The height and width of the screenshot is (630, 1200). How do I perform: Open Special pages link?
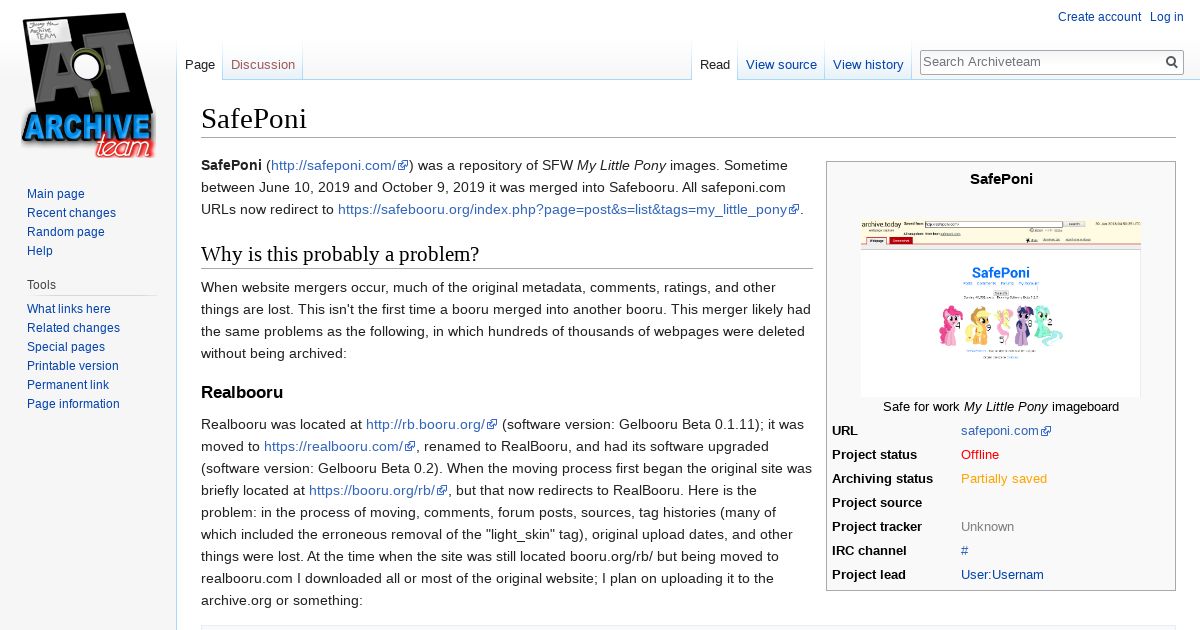pyautogui.click(x=66, y=347)
